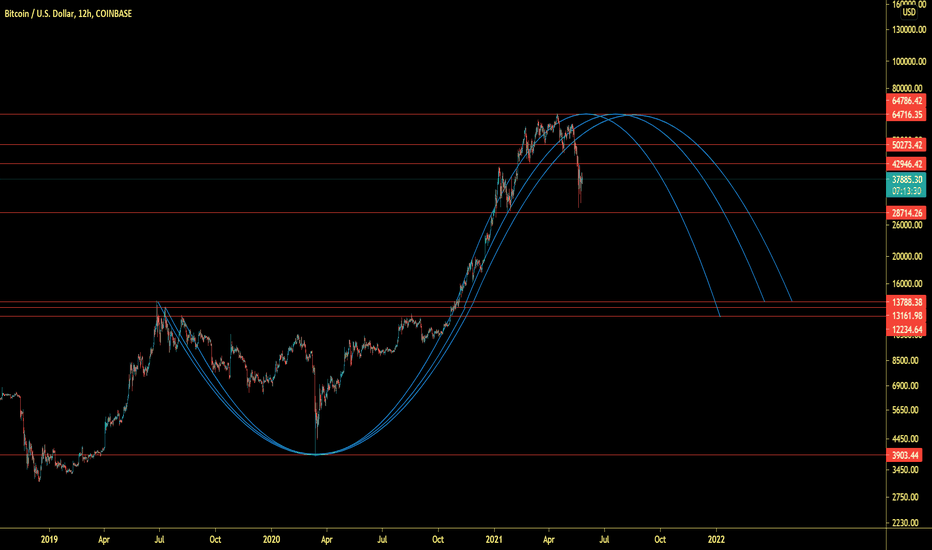Click the 5650.00 price axis tick
Screen dimensions: 932x550
pyautogui.click(x=906, y=410)
